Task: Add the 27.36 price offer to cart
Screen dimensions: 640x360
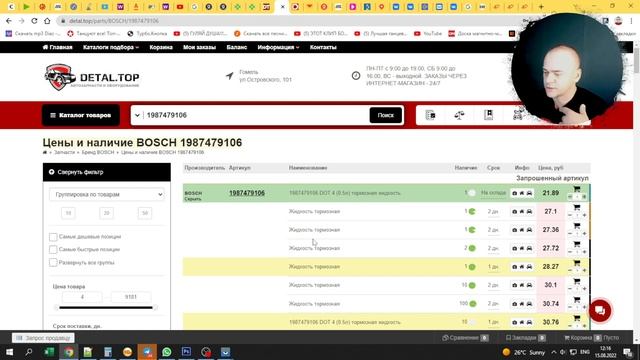Action: [577, 226]
